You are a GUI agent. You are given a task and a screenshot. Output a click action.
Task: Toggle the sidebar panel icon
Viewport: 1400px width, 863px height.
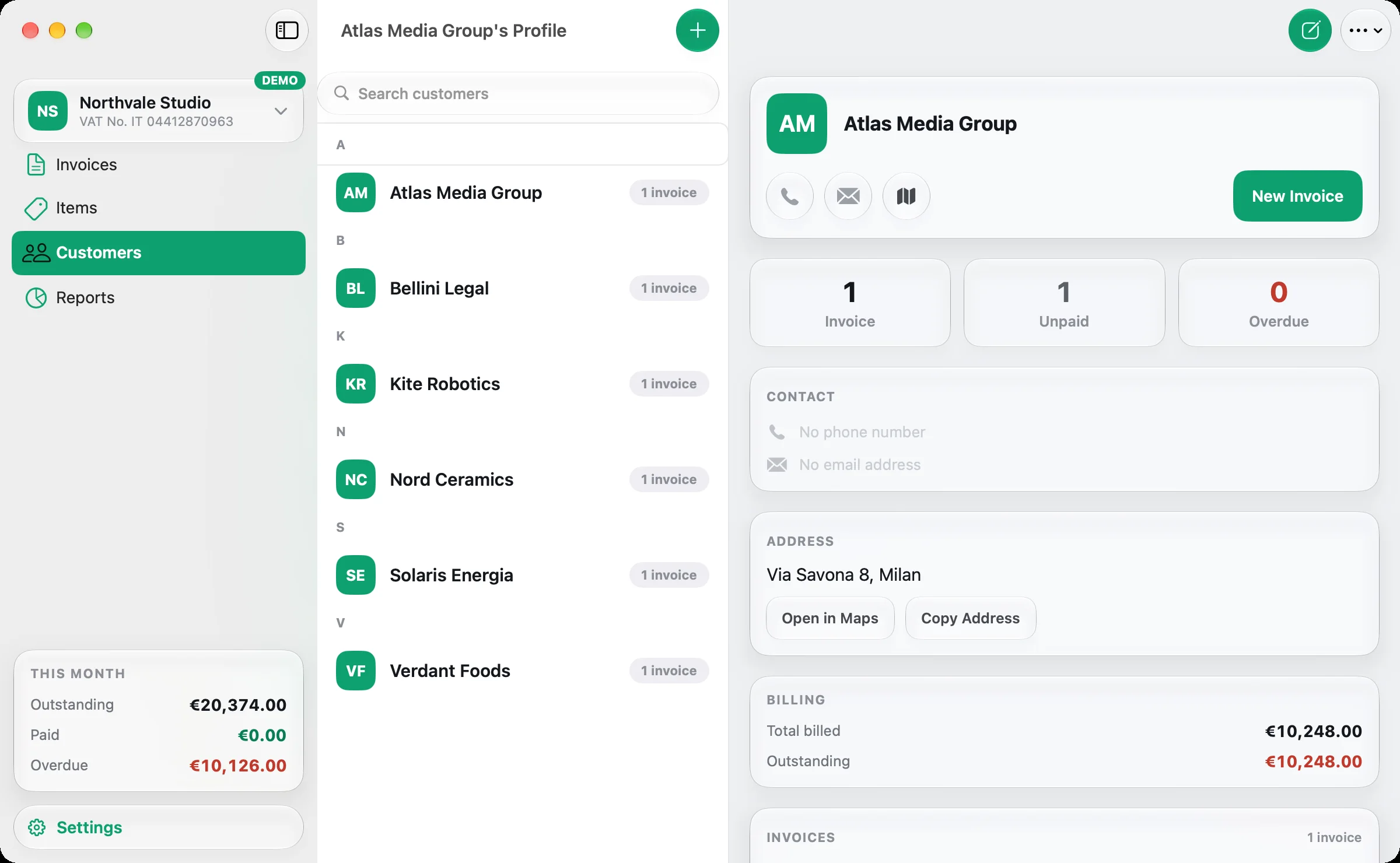(287, 30)
